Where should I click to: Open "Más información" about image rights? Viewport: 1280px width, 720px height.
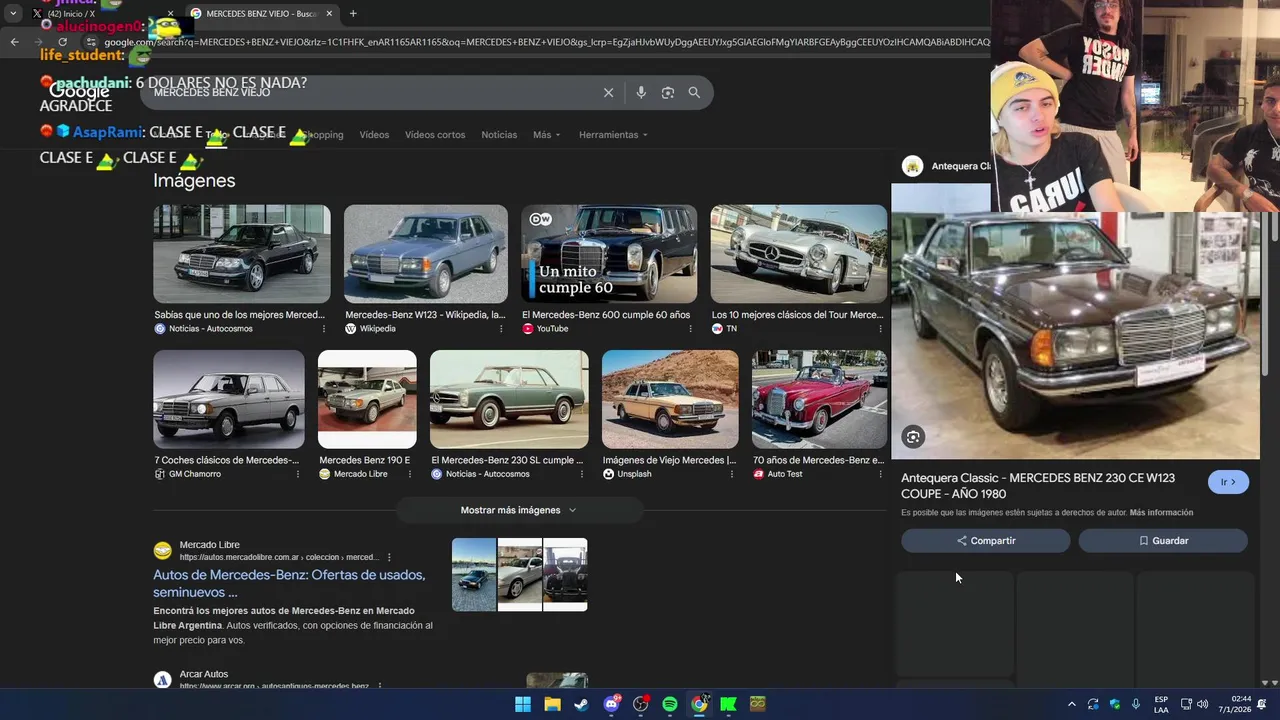[x=1161, y=513]
